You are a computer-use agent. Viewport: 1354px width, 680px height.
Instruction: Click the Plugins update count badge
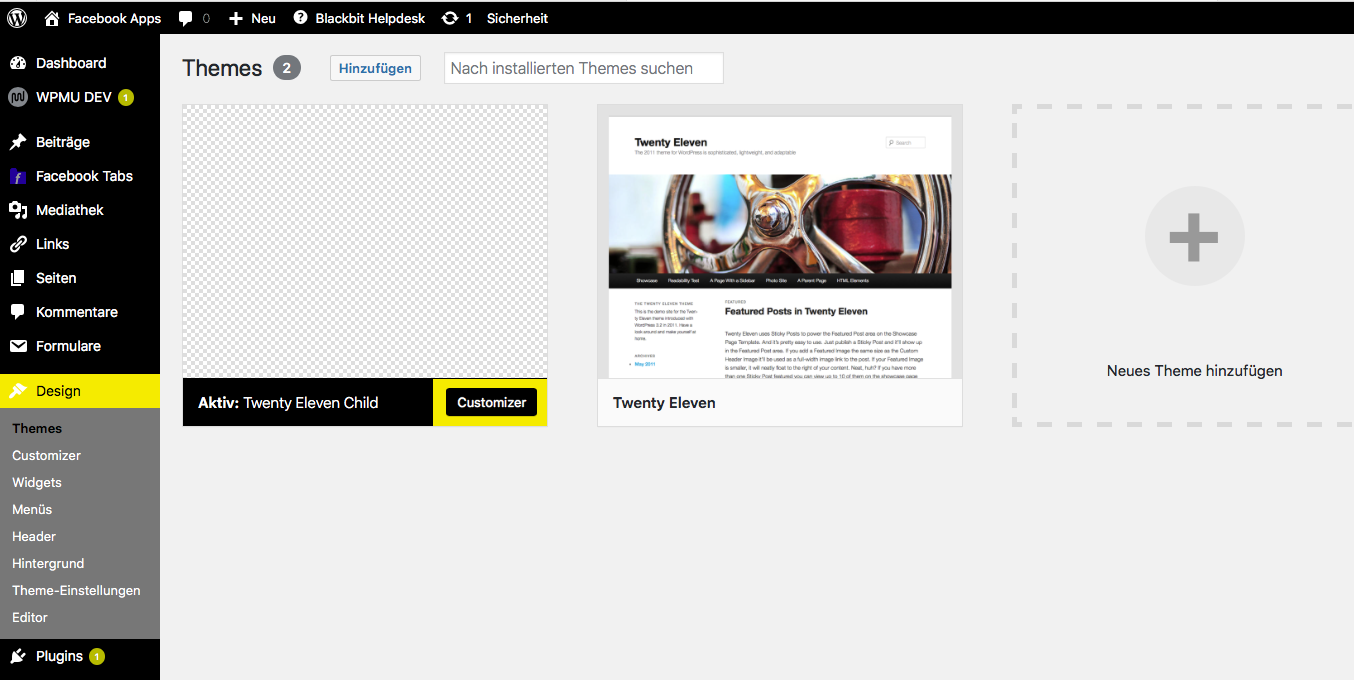(x=97, y=656)
